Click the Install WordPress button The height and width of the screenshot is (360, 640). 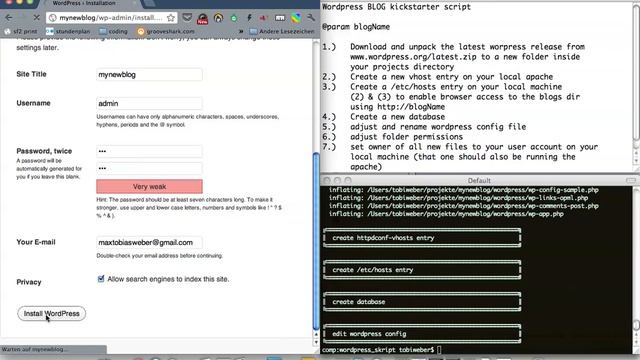click(51, 313)
